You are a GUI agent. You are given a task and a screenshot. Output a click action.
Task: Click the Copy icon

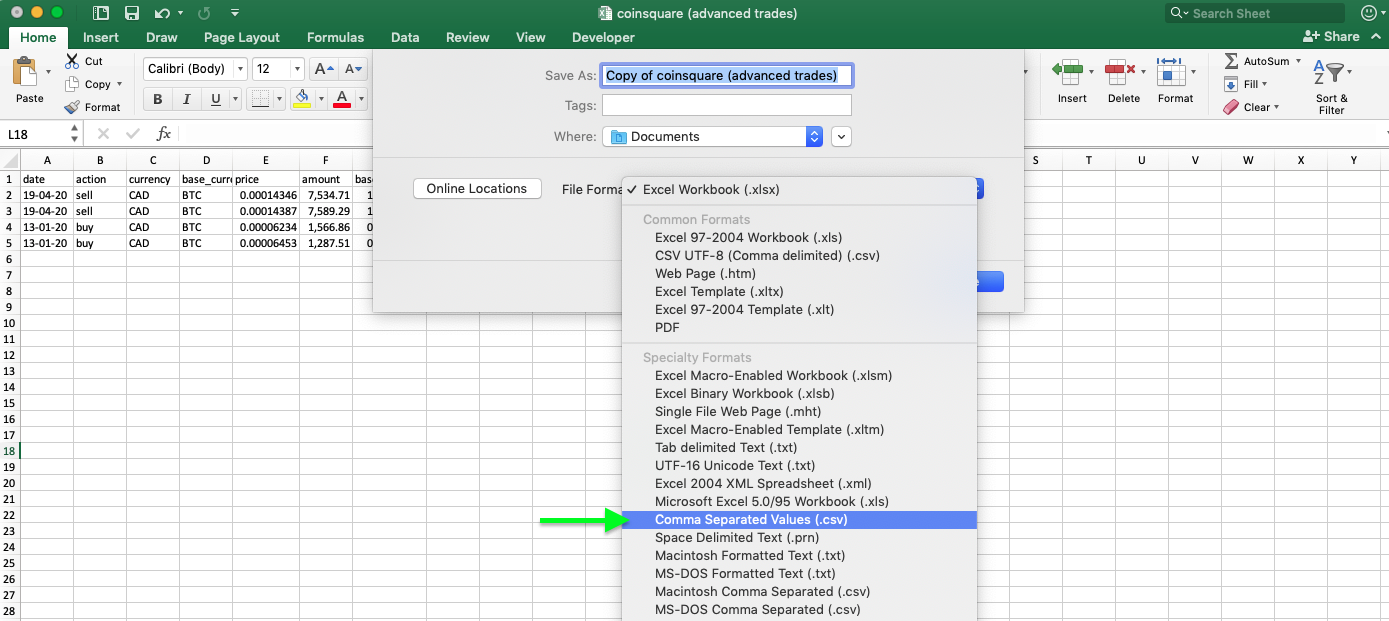pos(72,84)
